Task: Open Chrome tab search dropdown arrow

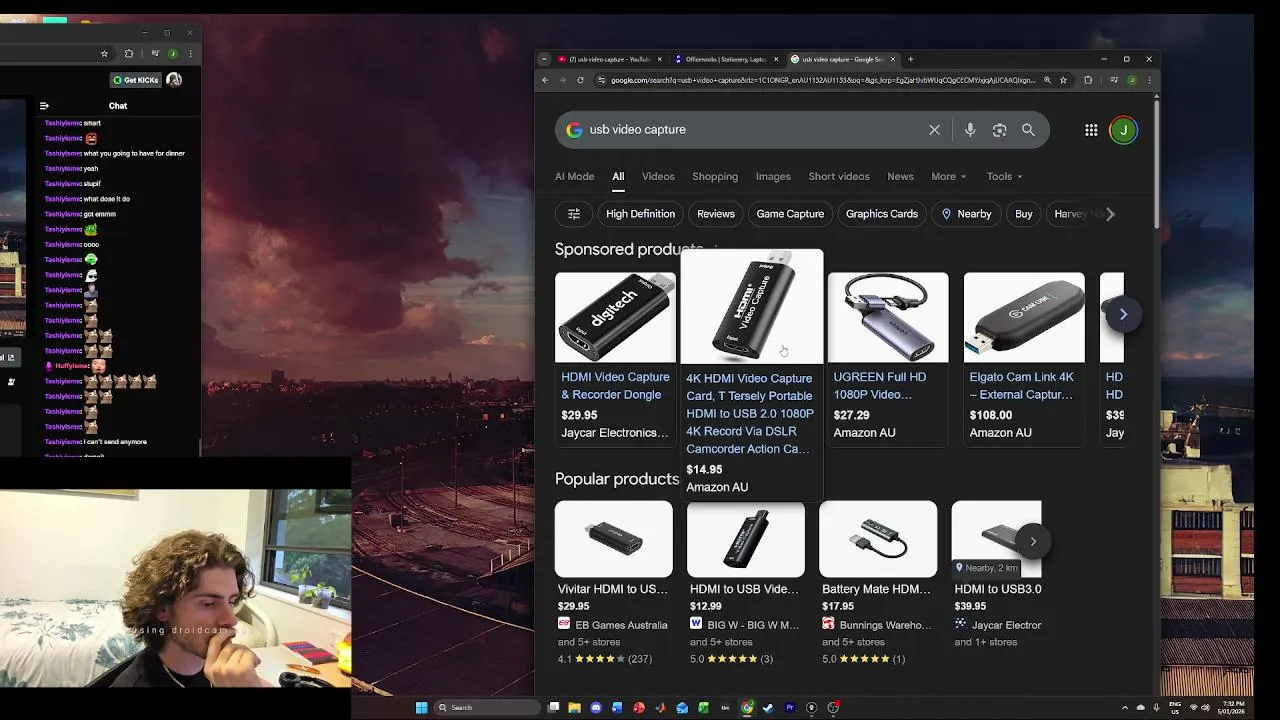Action: [x=544, y=59]
